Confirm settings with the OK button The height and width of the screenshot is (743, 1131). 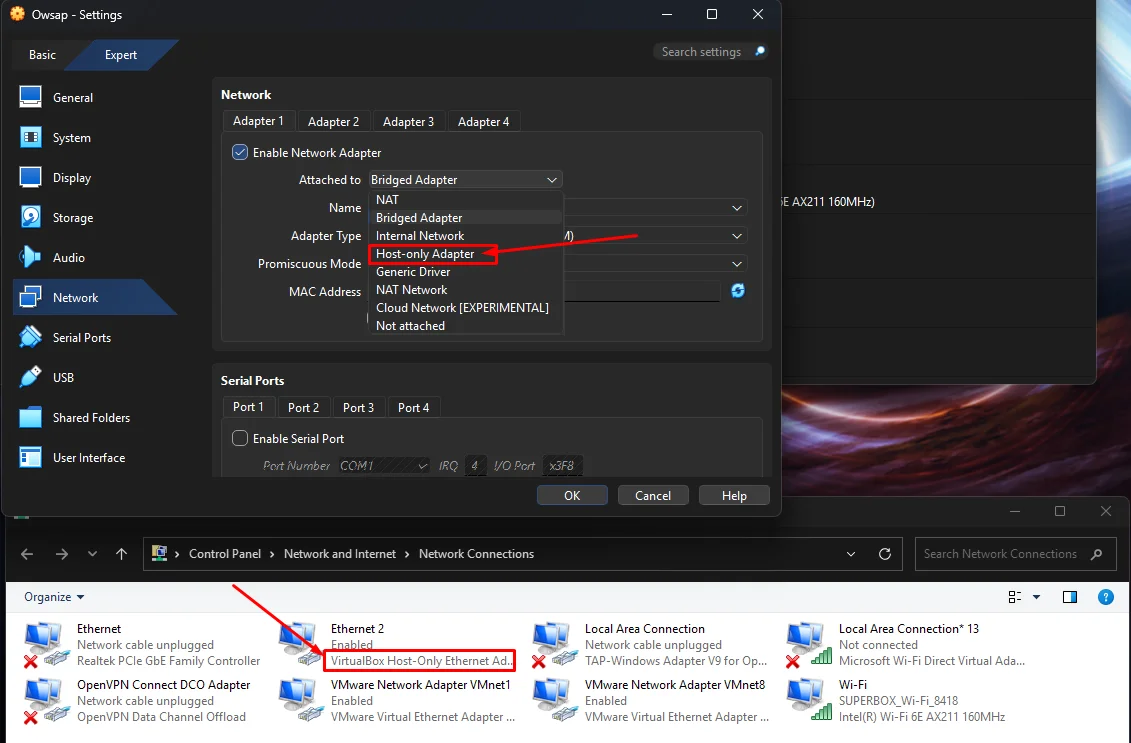coord(572,496)
